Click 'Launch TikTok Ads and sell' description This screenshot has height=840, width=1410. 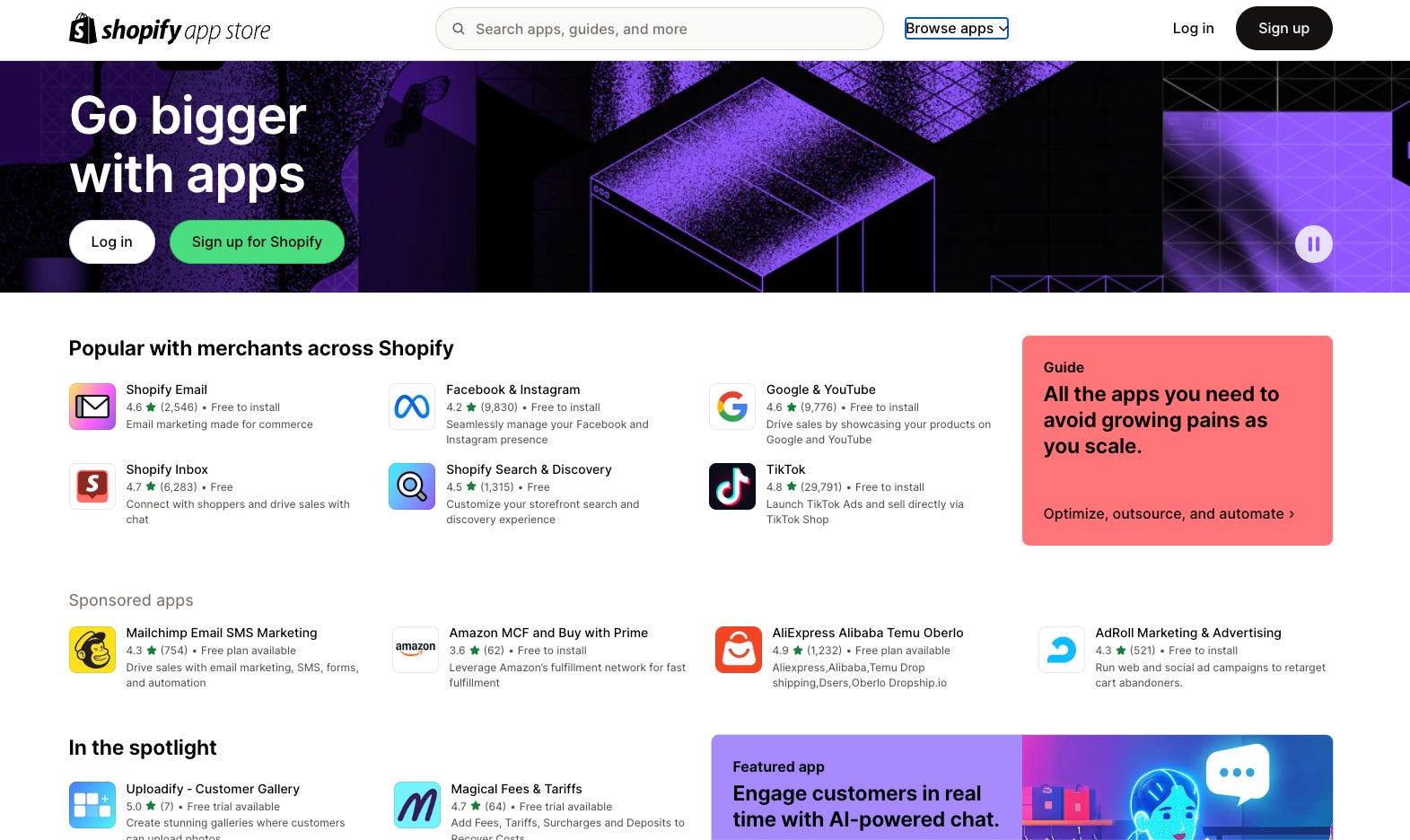[x=865, y=512]
